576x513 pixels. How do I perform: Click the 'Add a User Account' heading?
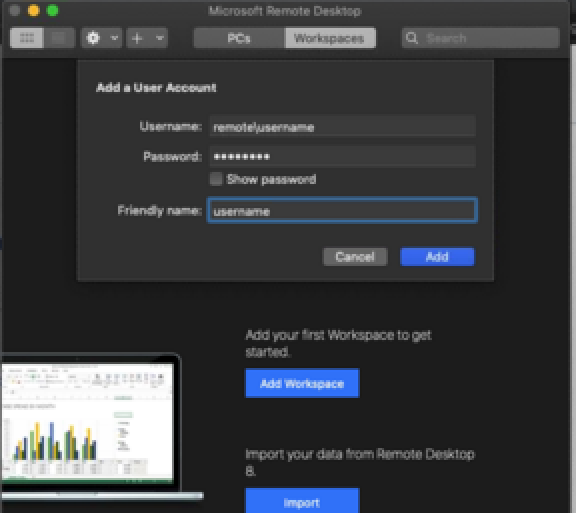pyautogui.click(x=156, y=87)
